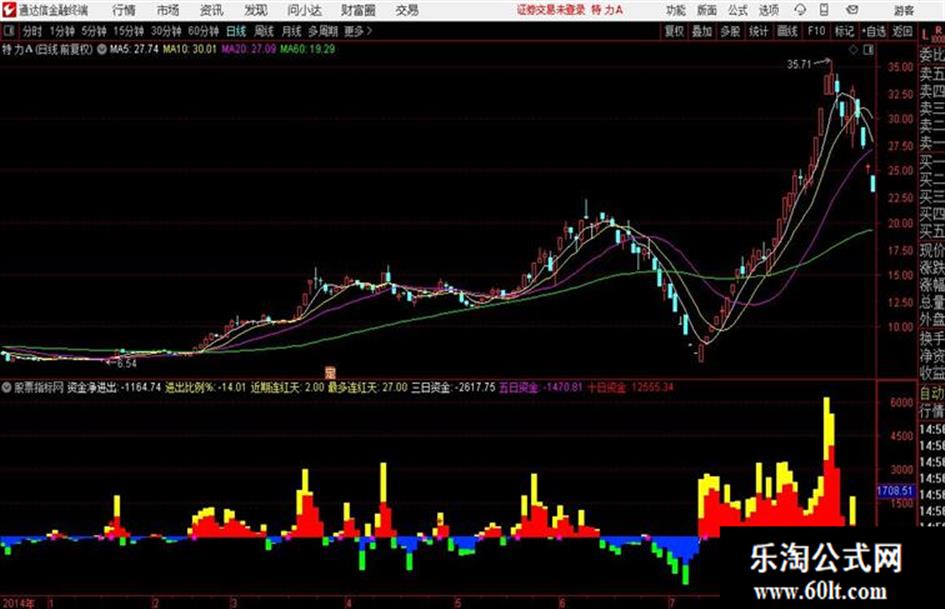945x609 pixels.
Task: Click the stock title 特力A(日线 前复权)
Action: 48,49
